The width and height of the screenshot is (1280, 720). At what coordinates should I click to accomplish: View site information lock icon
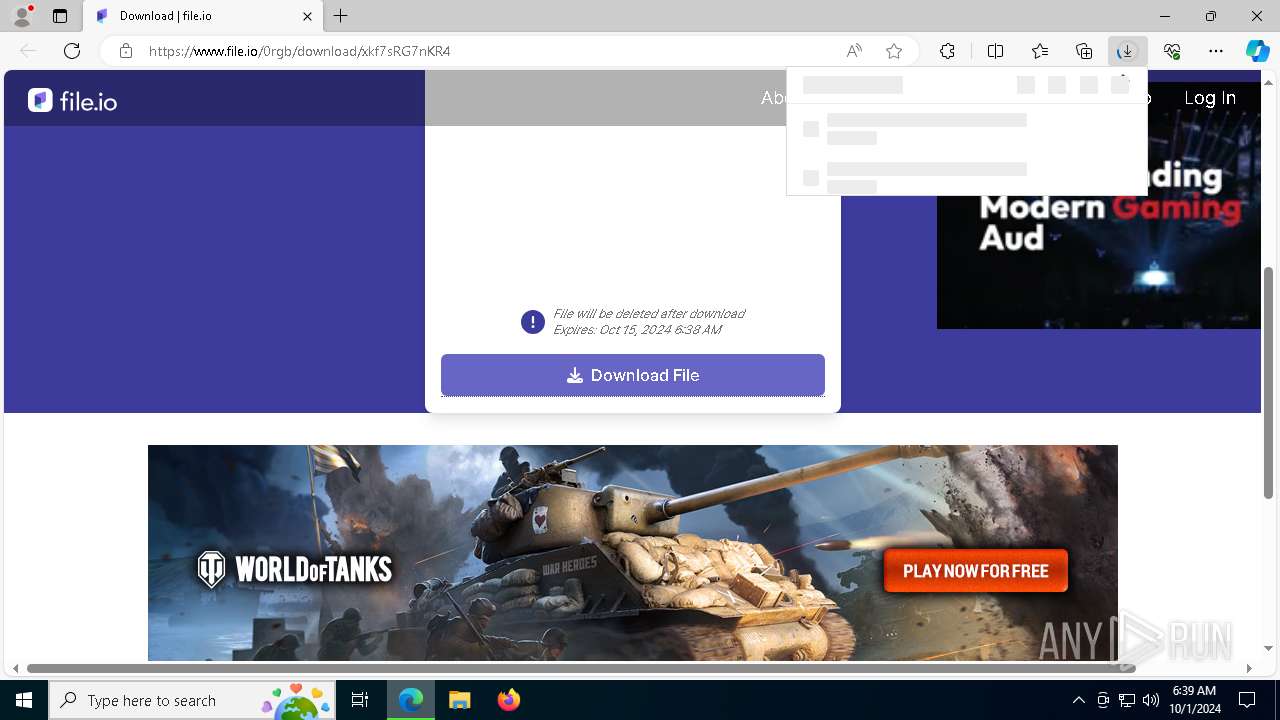(x=126, y=51)
